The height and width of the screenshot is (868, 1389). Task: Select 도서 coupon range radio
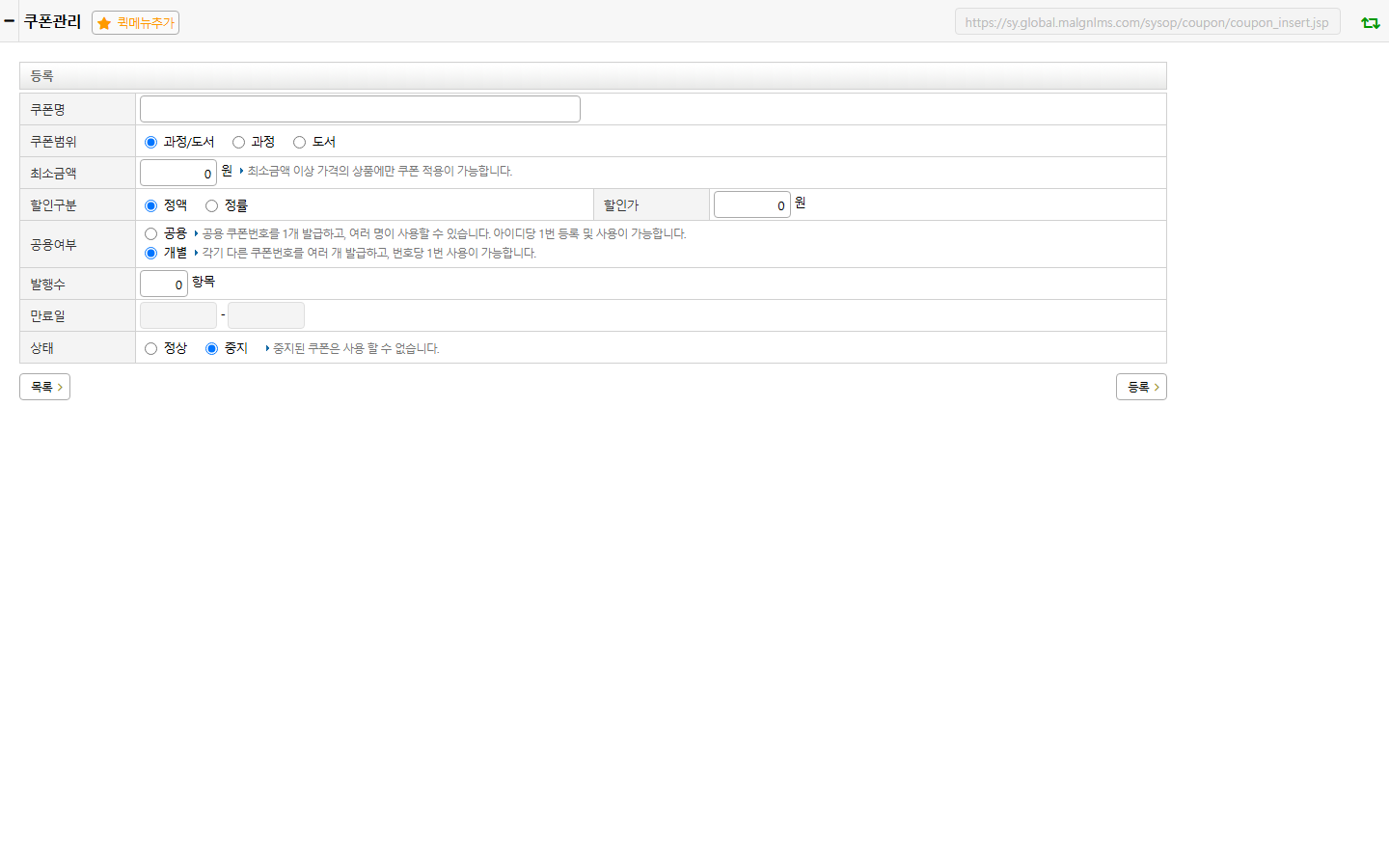(x=299, y=142)
